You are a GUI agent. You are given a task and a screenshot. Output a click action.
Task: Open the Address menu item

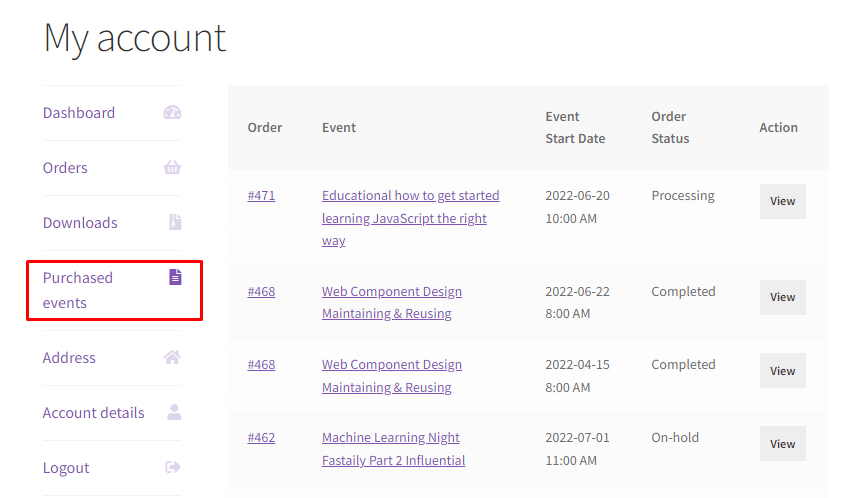tap(69, 357)
